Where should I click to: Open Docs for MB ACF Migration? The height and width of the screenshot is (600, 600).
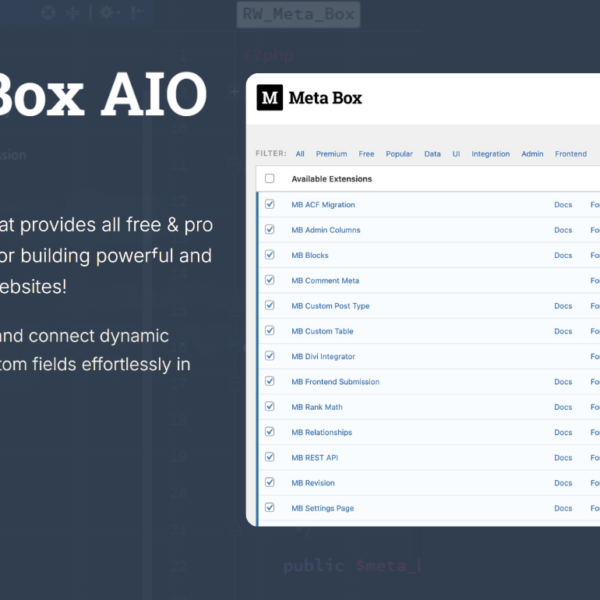563,205
